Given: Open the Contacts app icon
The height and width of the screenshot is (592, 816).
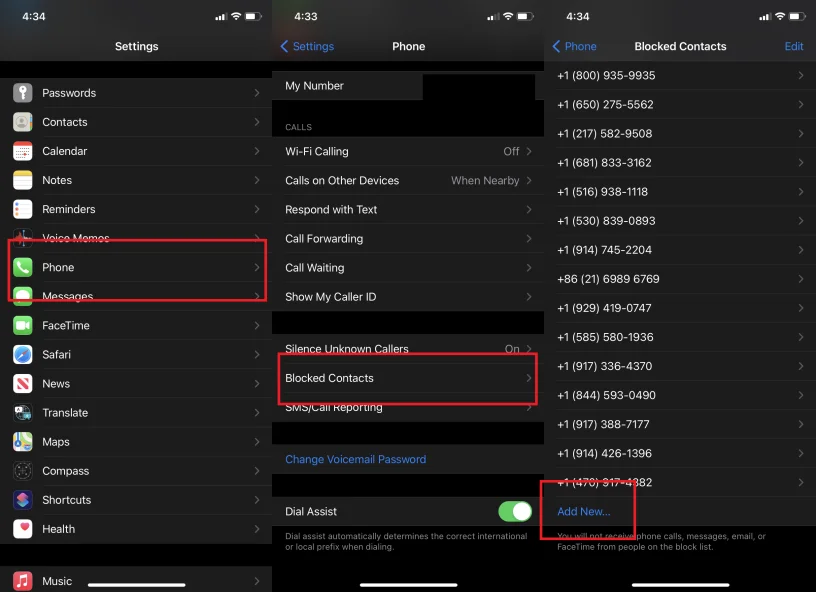Looking at the screenshot, I should click(23, 122).
